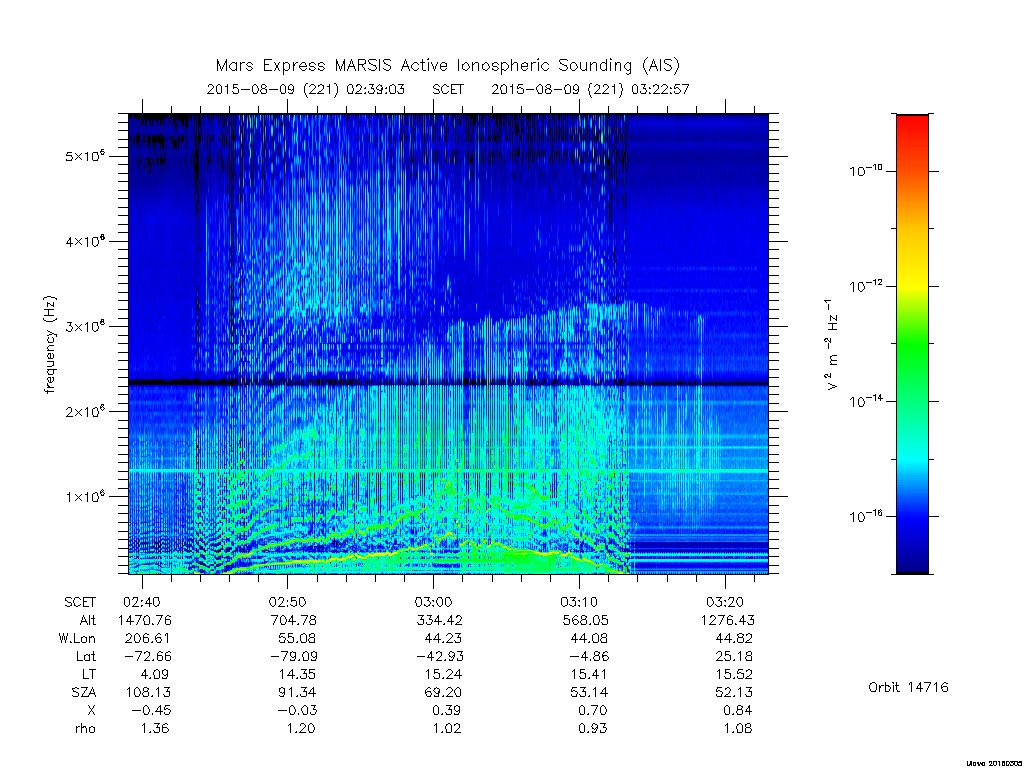Image resolution: width=1024 pixels, height=768 pixels.
Task: Click the start timestamp 02:39:03 in header
Action: pos(376,89)
